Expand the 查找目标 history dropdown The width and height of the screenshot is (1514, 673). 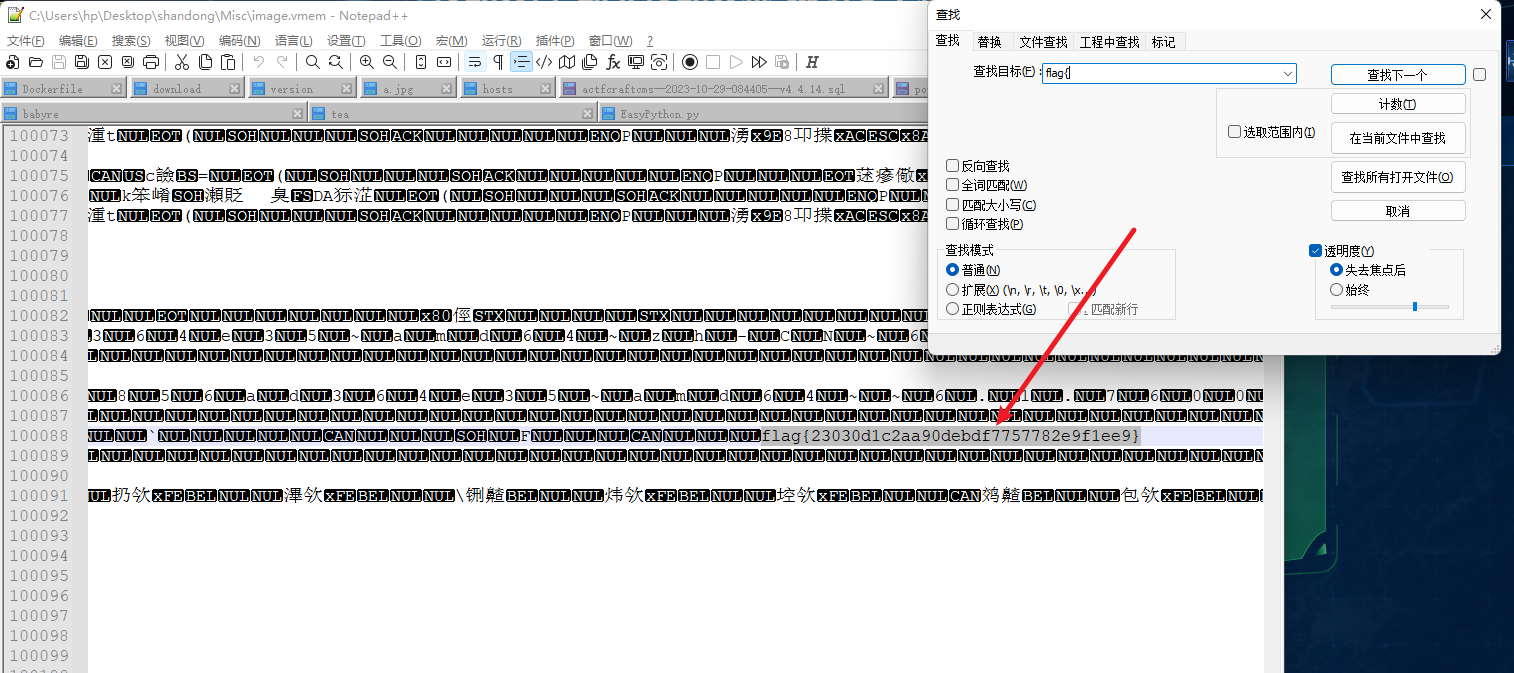click(x=1287, y=73)
